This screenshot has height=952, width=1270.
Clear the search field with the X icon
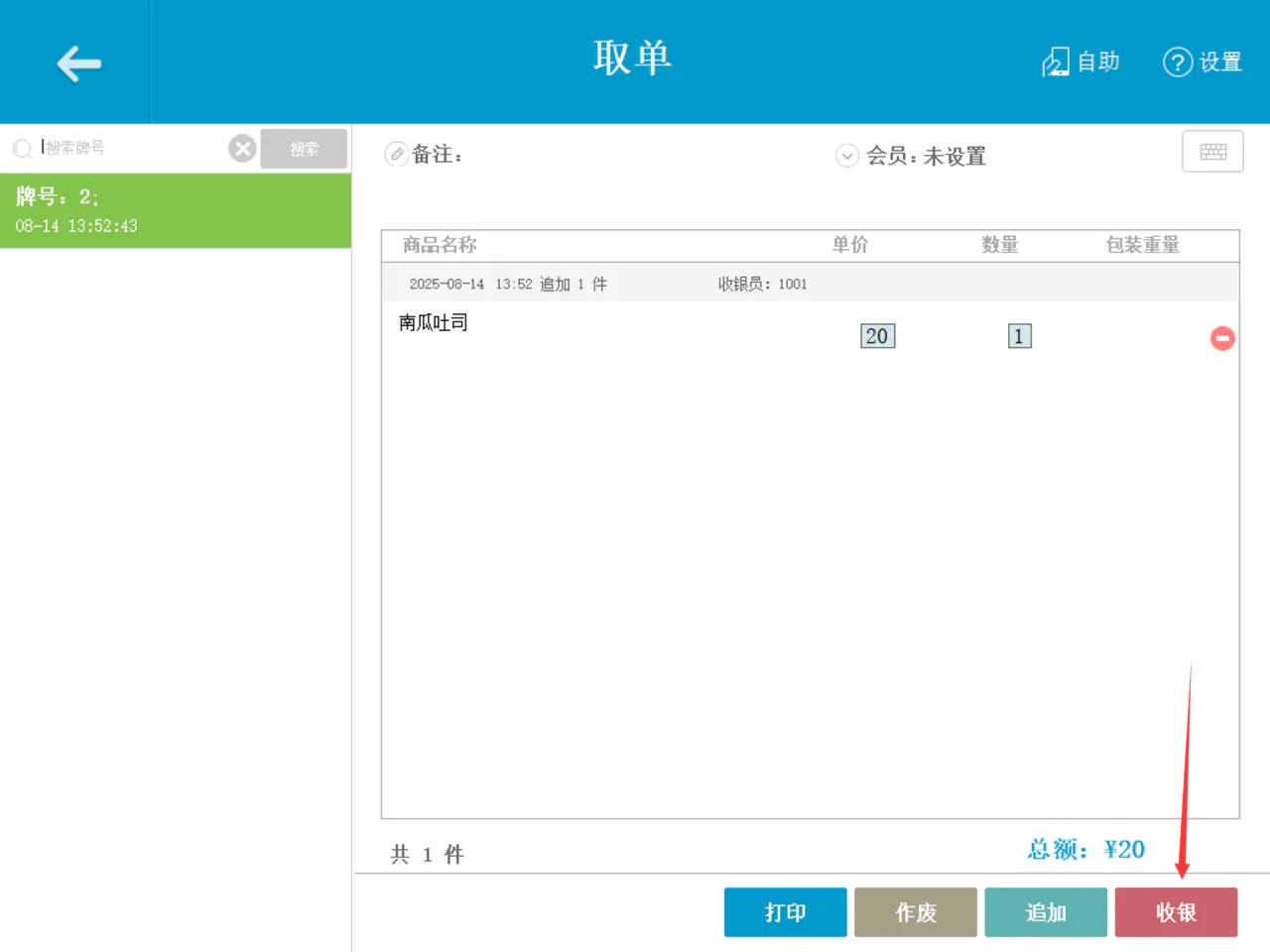pos(242,149)
